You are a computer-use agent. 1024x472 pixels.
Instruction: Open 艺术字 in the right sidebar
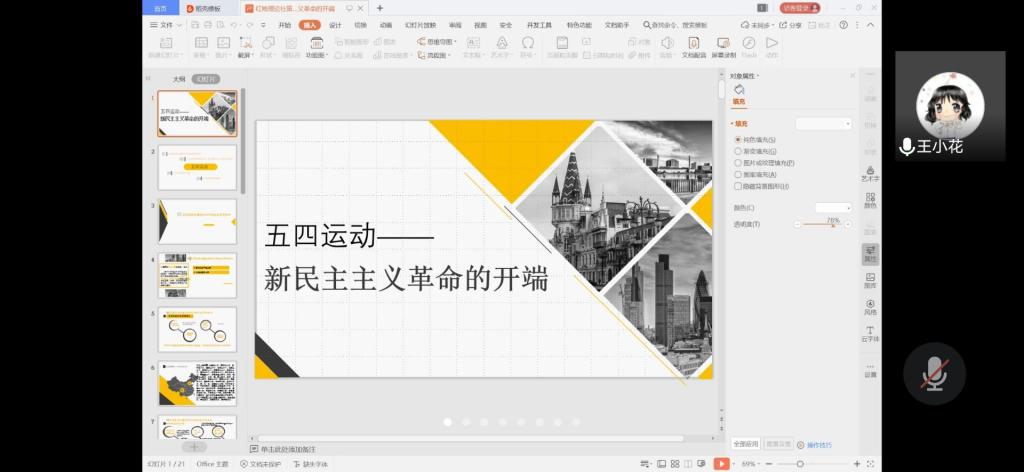[870, 173]
